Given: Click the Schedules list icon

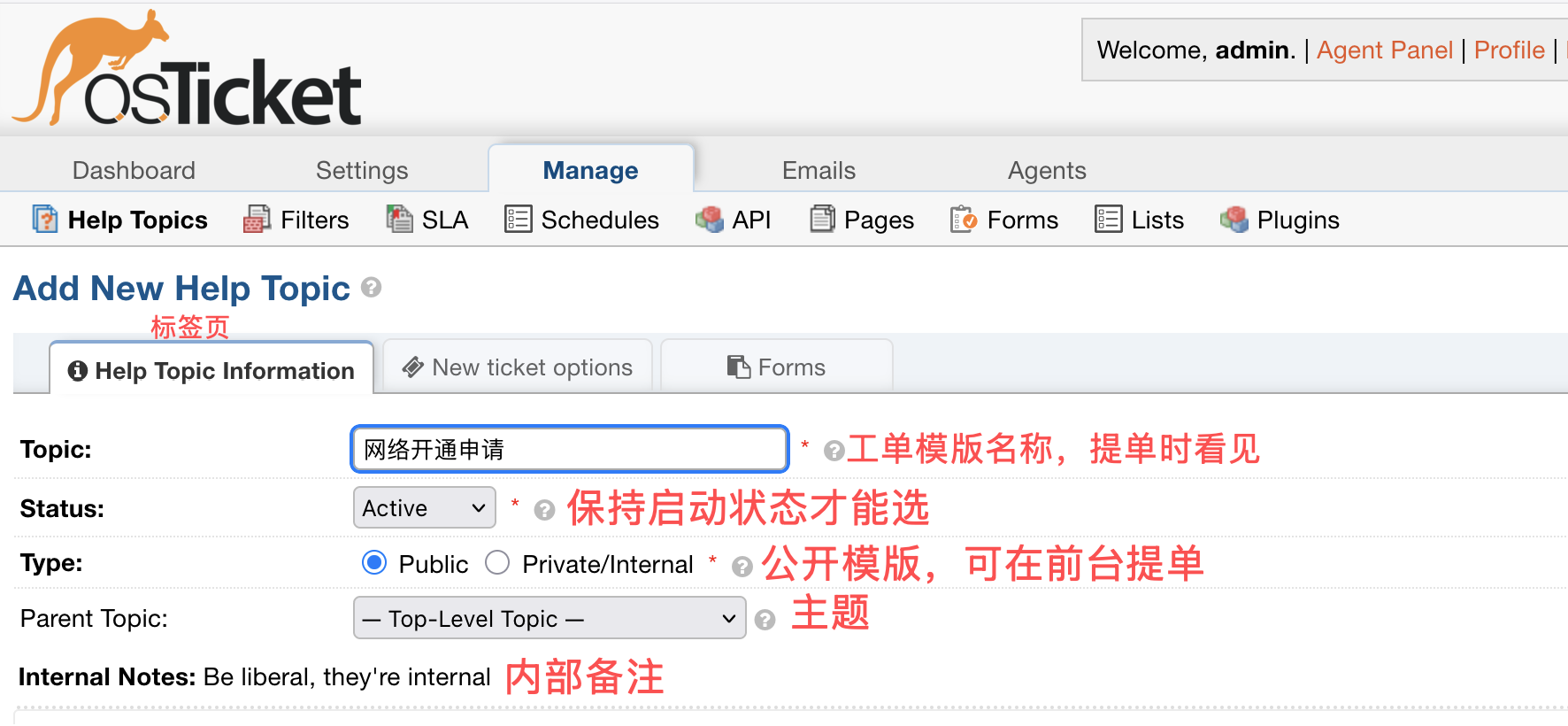Looking at the screenshot, I should click(x=518, y=219).
